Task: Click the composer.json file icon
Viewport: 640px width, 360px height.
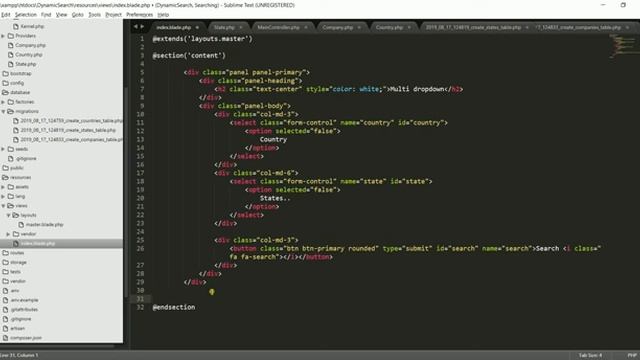Action: [x=6, y=338]
